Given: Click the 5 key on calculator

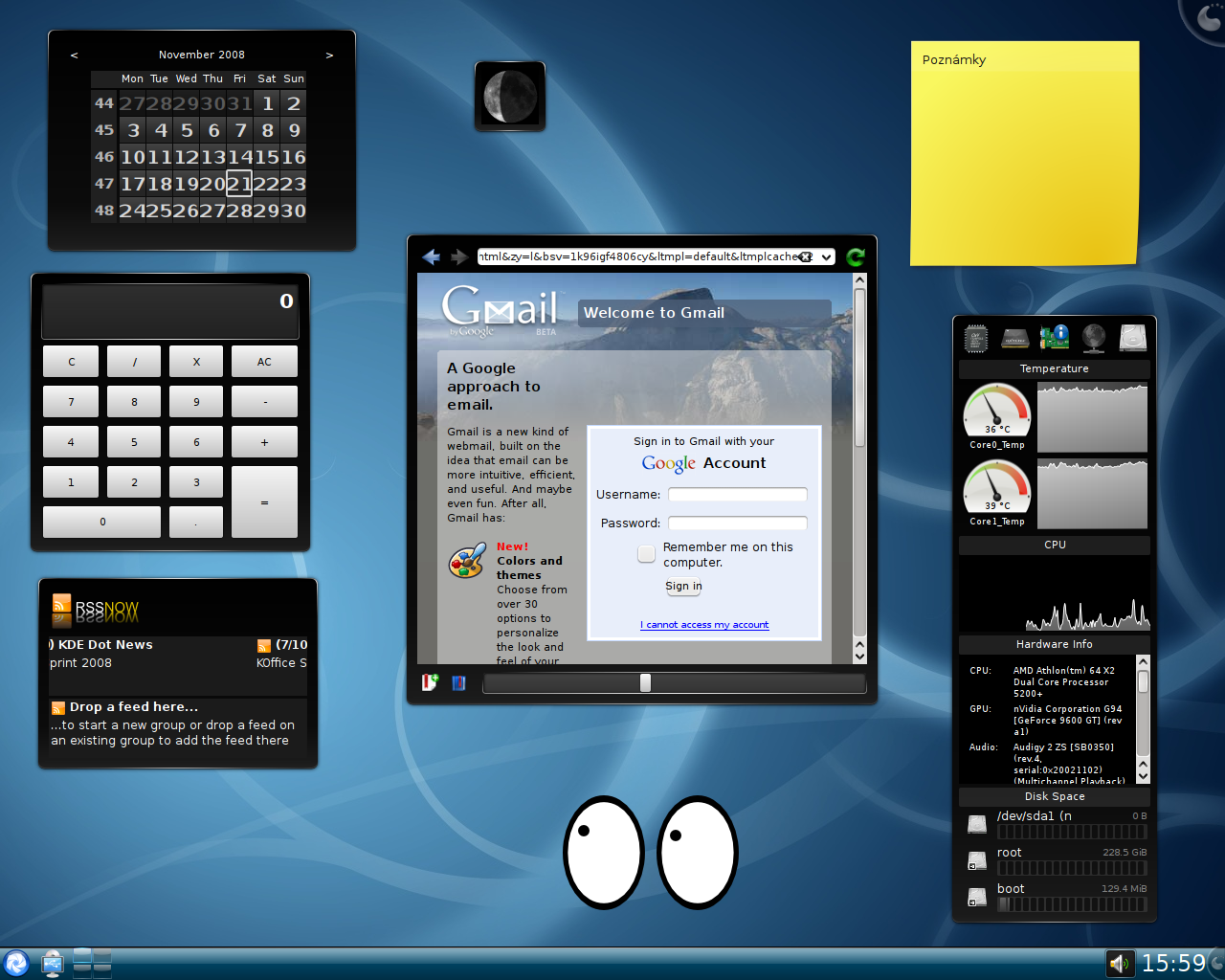Looking at the screenshot, I should pos(134,442).
